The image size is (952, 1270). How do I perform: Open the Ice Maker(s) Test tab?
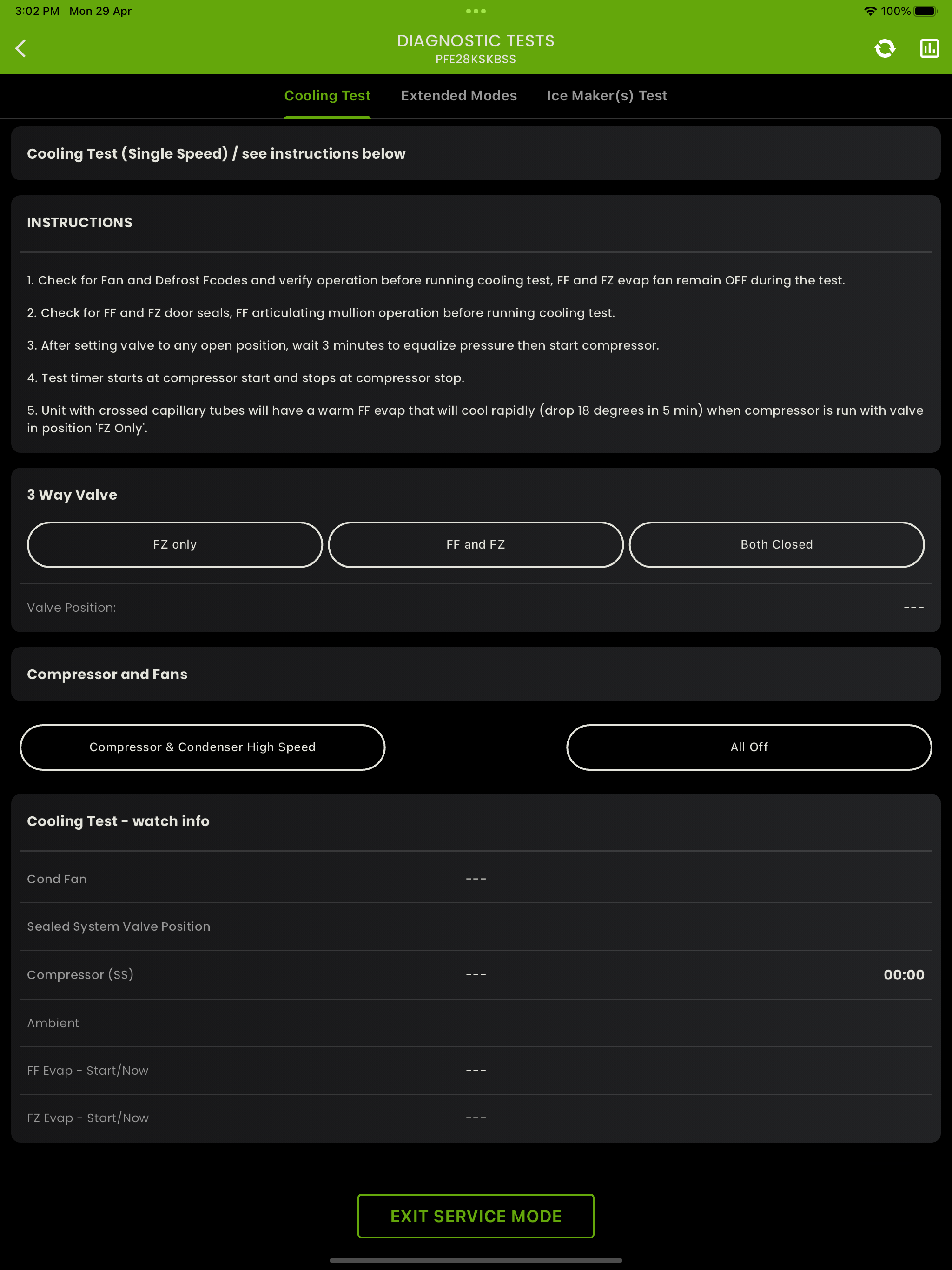pyautogui.click(x=607, y=96)
